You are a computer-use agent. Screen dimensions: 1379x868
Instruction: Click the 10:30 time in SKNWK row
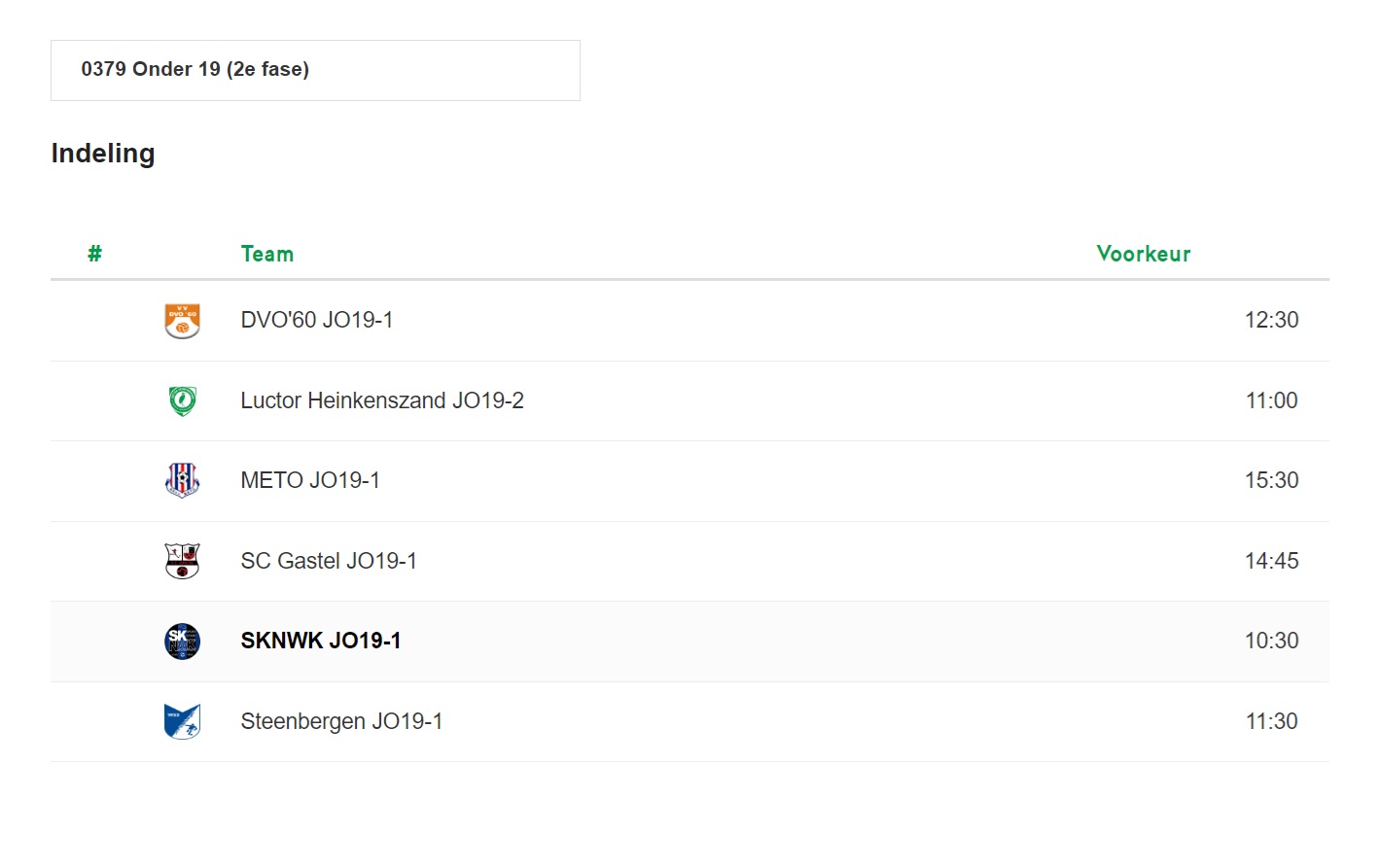pyautogui.click(x=1271, y=641)
